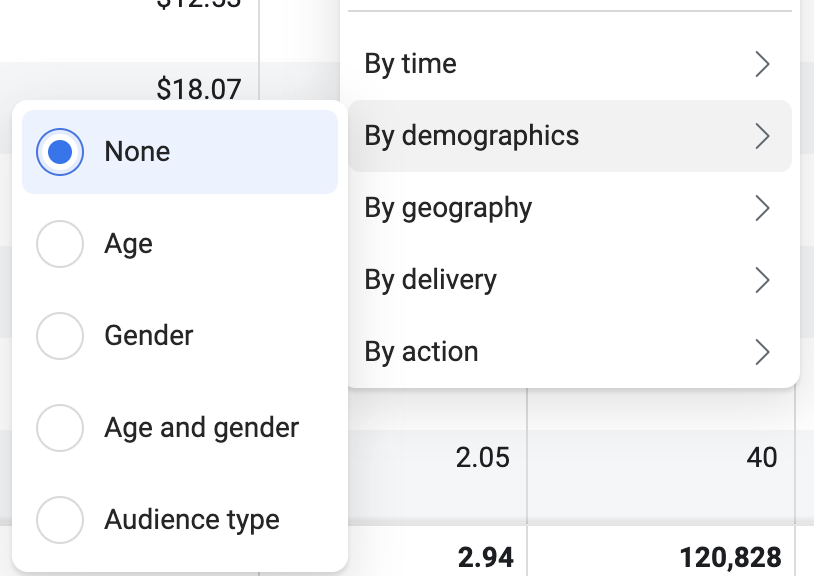This screenshot has width=814, height=576.
Task: Open the By time breakdown submenu
Action: pyautogui.click(x=569, y=64)
